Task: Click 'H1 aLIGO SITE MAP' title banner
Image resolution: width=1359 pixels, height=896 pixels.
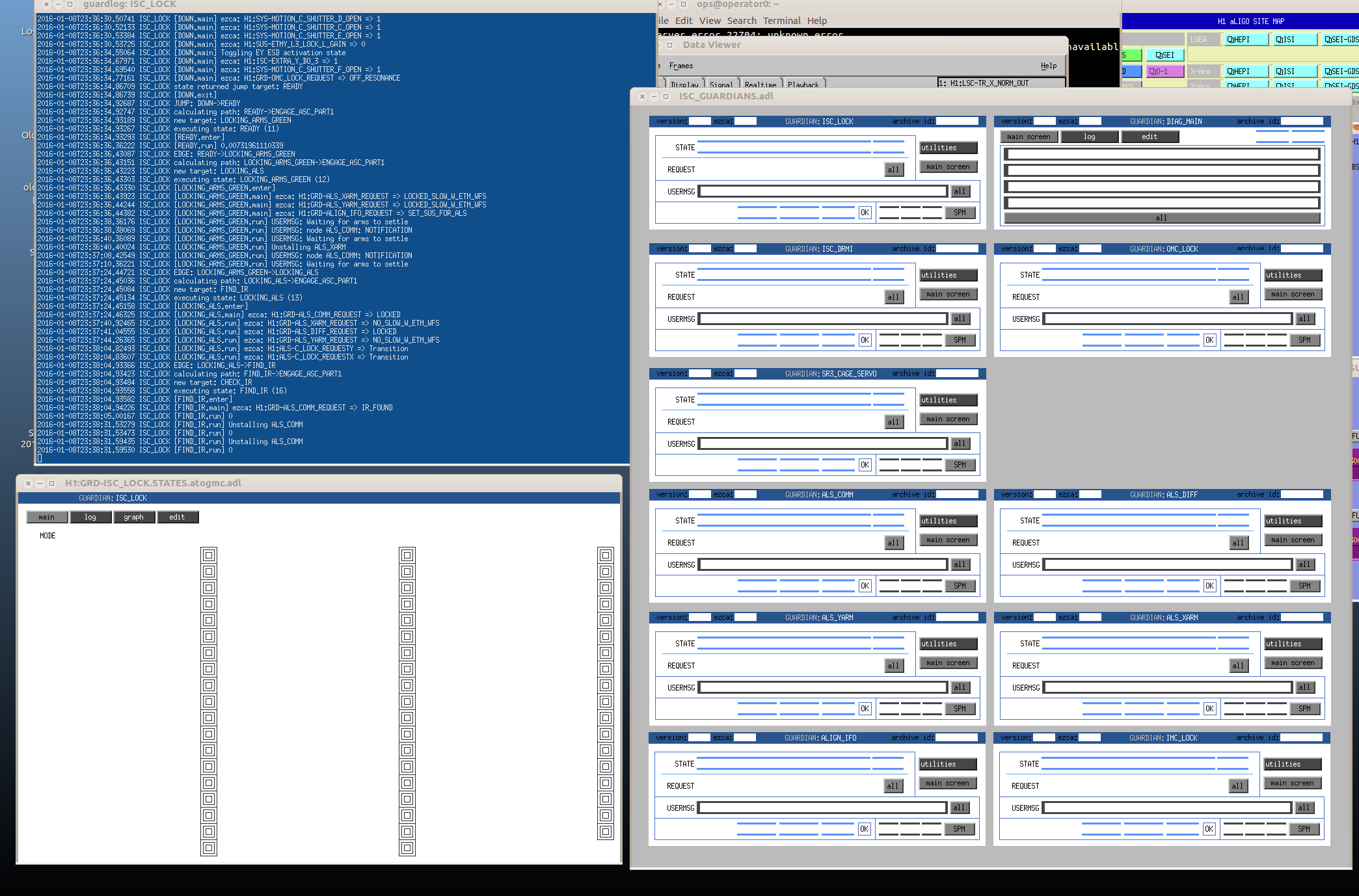Action: point(1250,21)
